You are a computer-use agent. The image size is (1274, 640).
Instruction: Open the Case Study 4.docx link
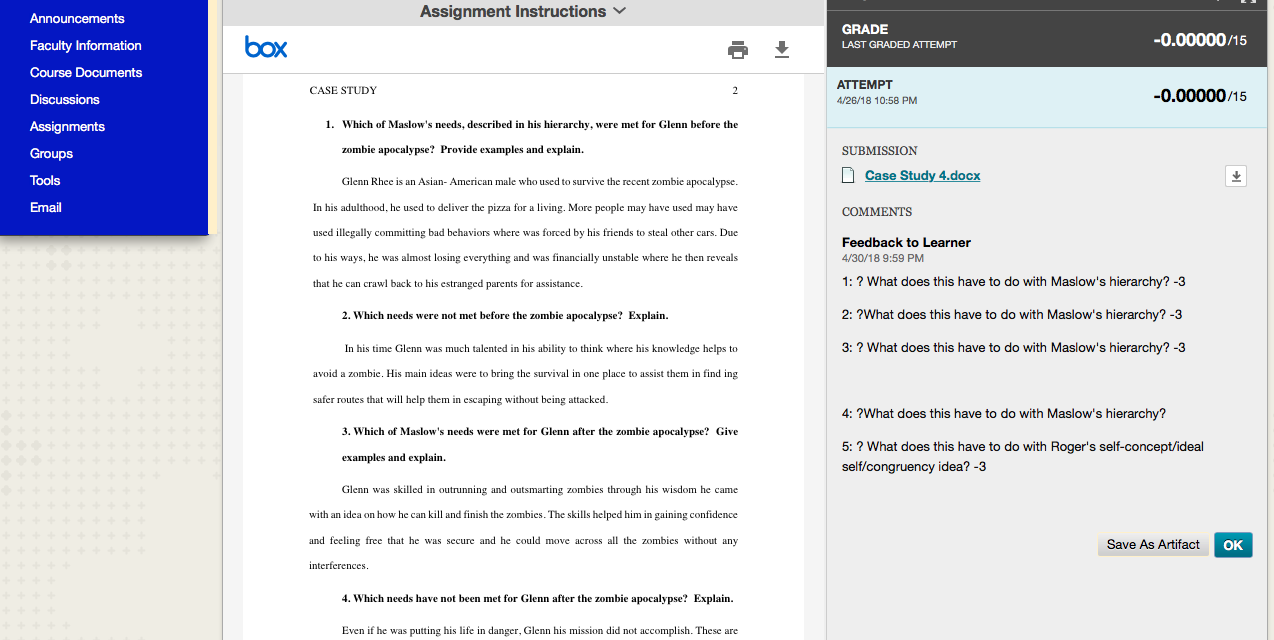click(922, 175)
